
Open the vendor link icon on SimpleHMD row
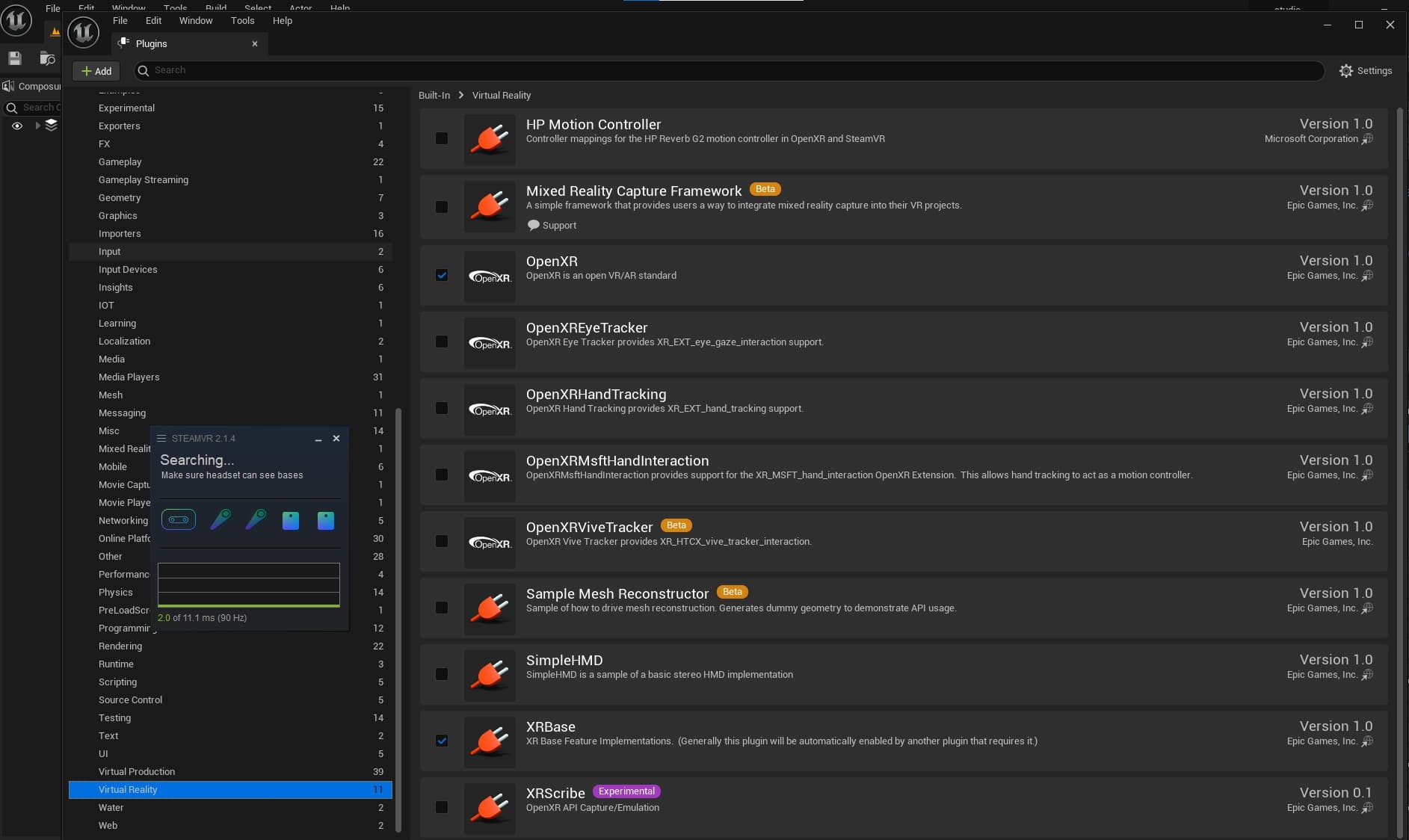(x=1367, y=675)
